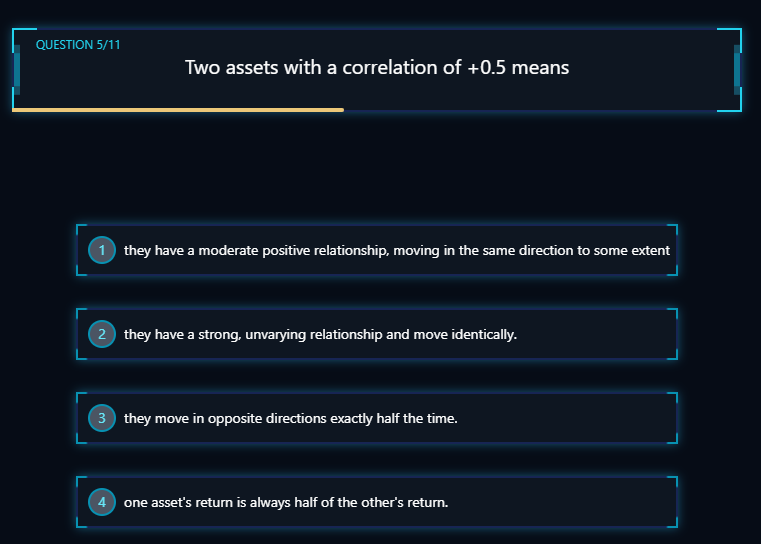
Task: Click 'one asset's return' text in option 4
Action: coord(178,502)
